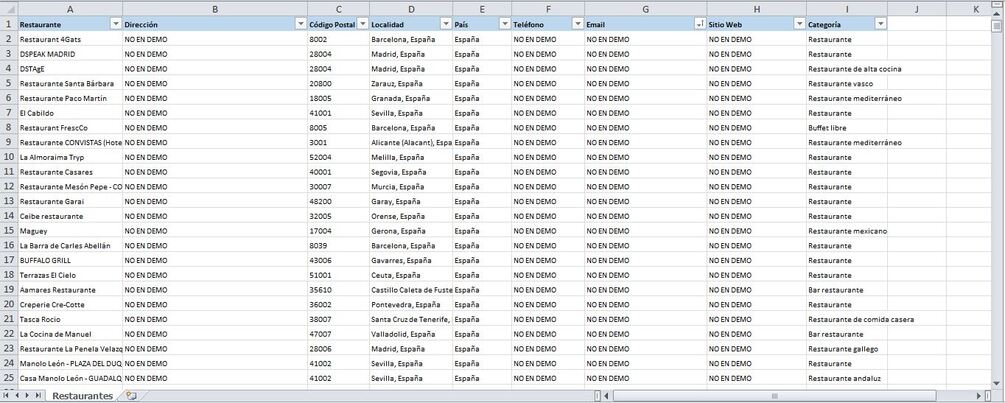Select column F header
The width and height of the screenshot is (1005, 403).
(548, 9)
